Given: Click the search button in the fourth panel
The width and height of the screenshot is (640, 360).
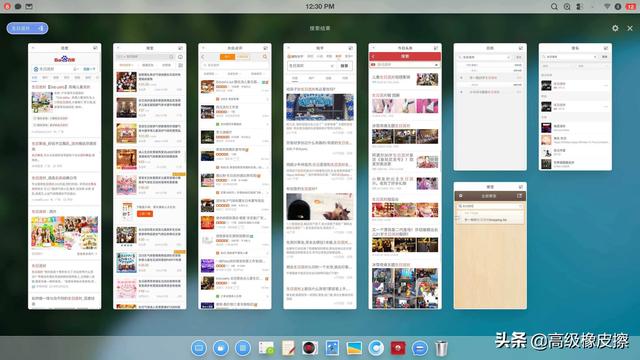Looking at the screenshot, I should point(345,66).
